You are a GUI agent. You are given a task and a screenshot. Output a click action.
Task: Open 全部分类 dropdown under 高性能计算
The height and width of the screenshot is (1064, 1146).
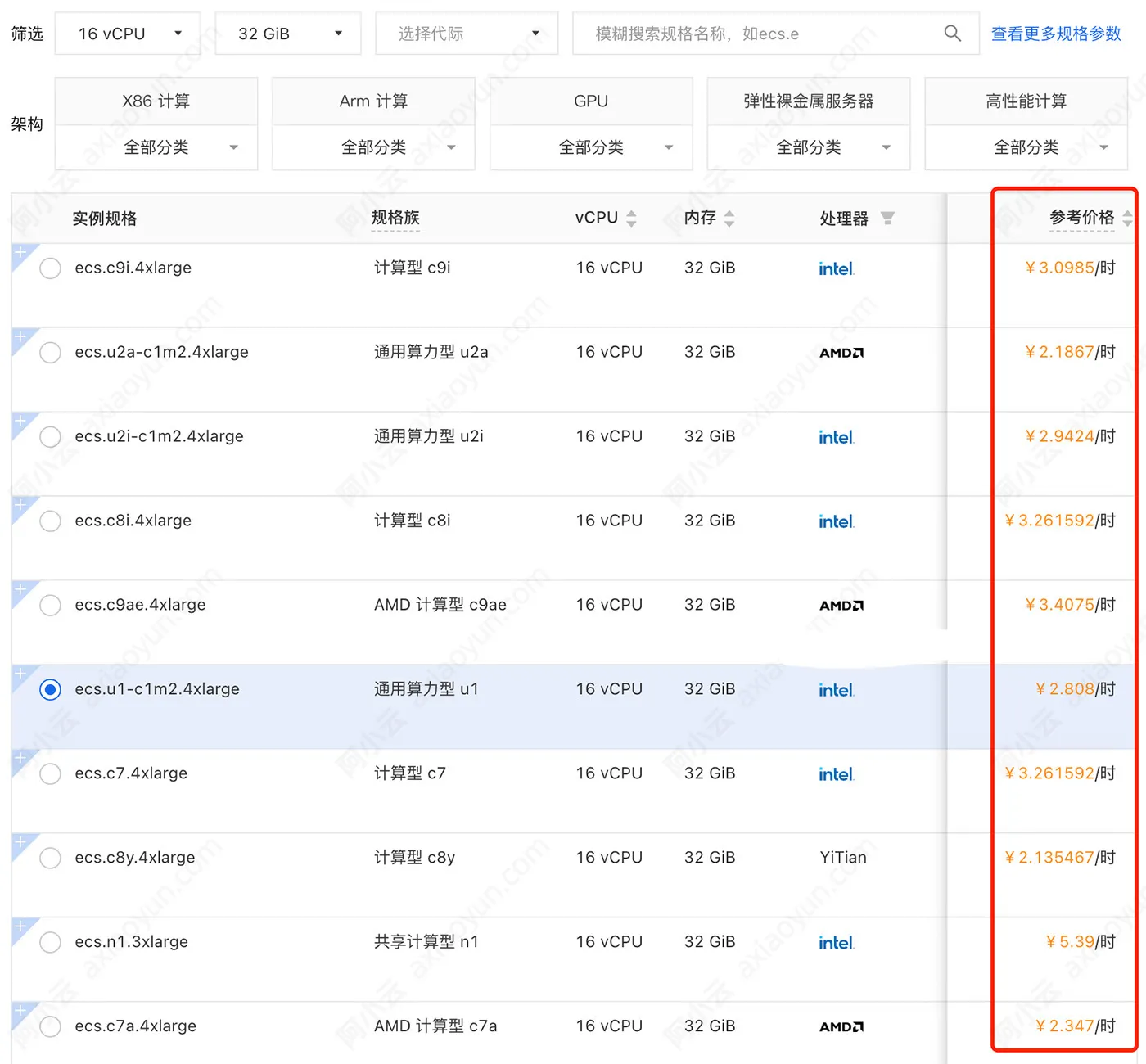click(x=1026, y=147)
